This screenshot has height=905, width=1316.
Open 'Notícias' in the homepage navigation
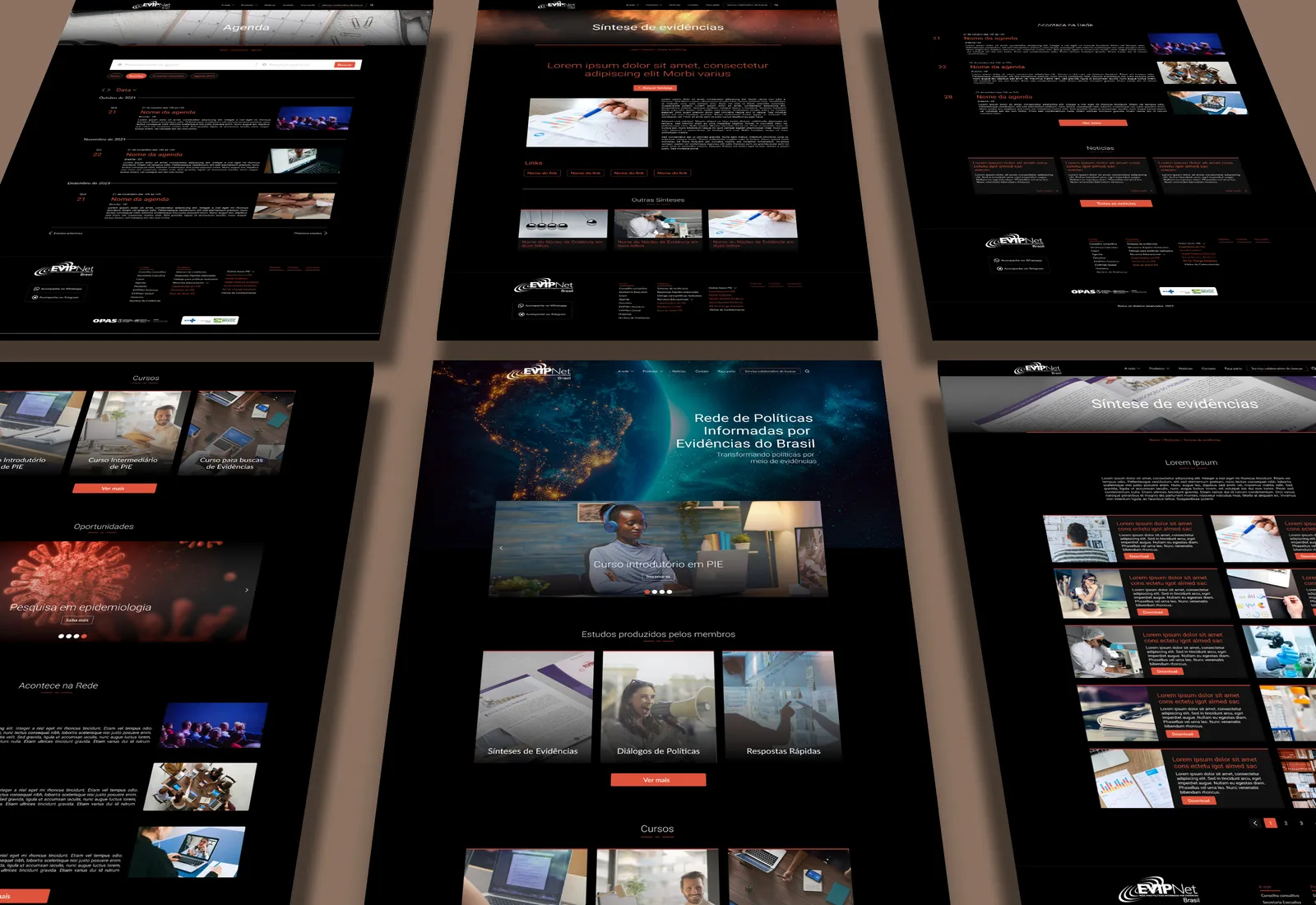click(679, 371)
